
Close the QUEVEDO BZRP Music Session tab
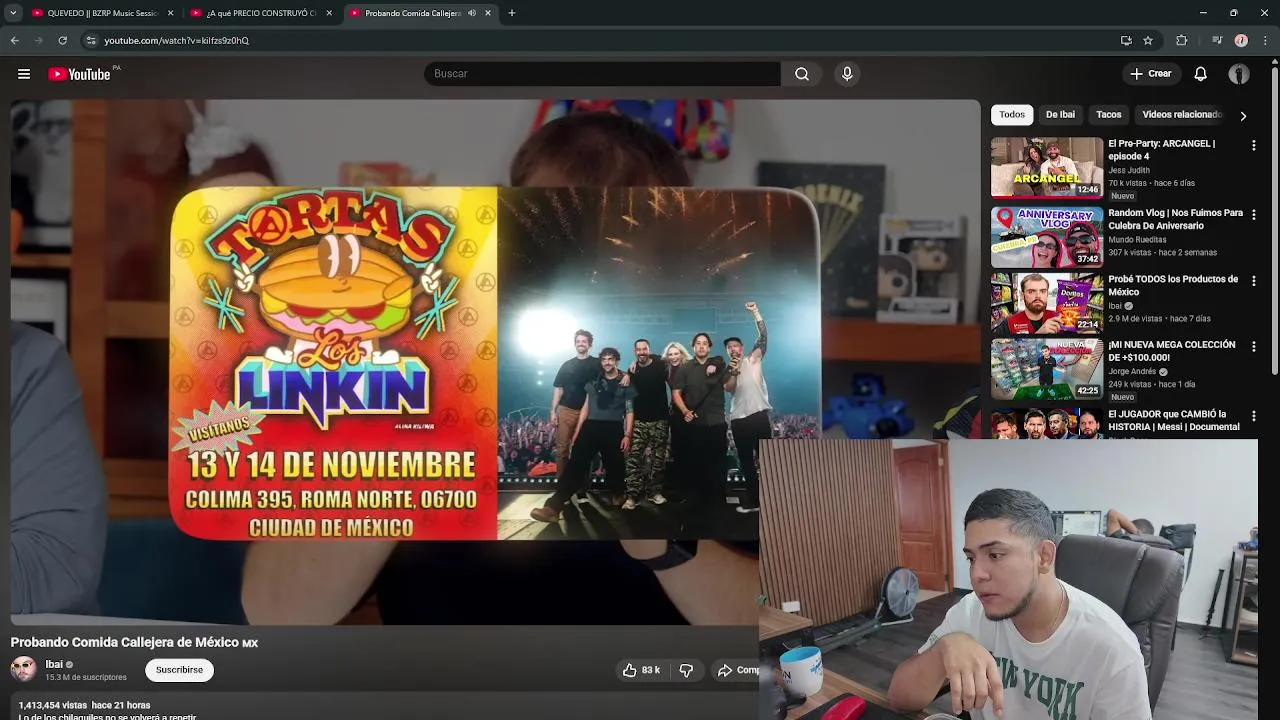coord(170,13)
